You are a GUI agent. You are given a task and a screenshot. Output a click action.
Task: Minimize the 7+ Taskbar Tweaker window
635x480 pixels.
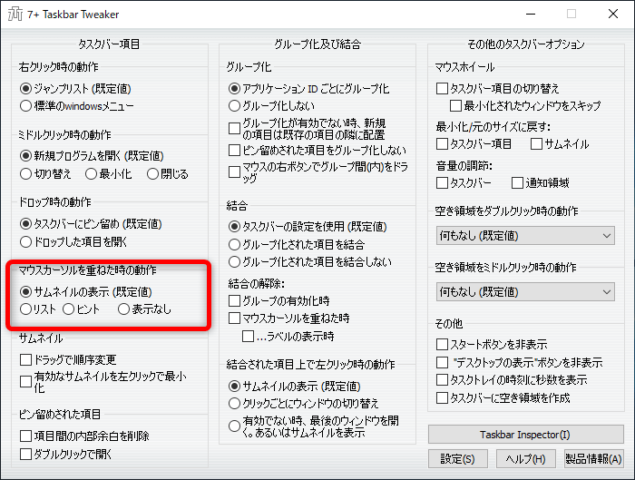click(x=531, y=14)
